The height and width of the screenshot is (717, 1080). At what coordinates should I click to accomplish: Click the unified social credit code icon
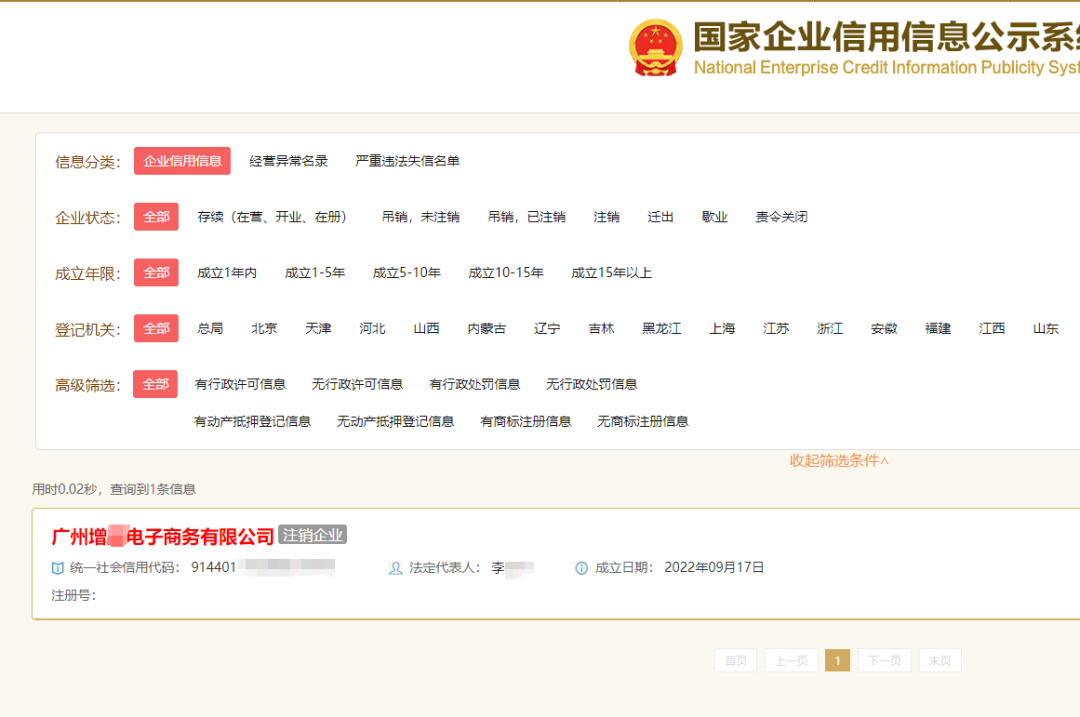point(57,567)
